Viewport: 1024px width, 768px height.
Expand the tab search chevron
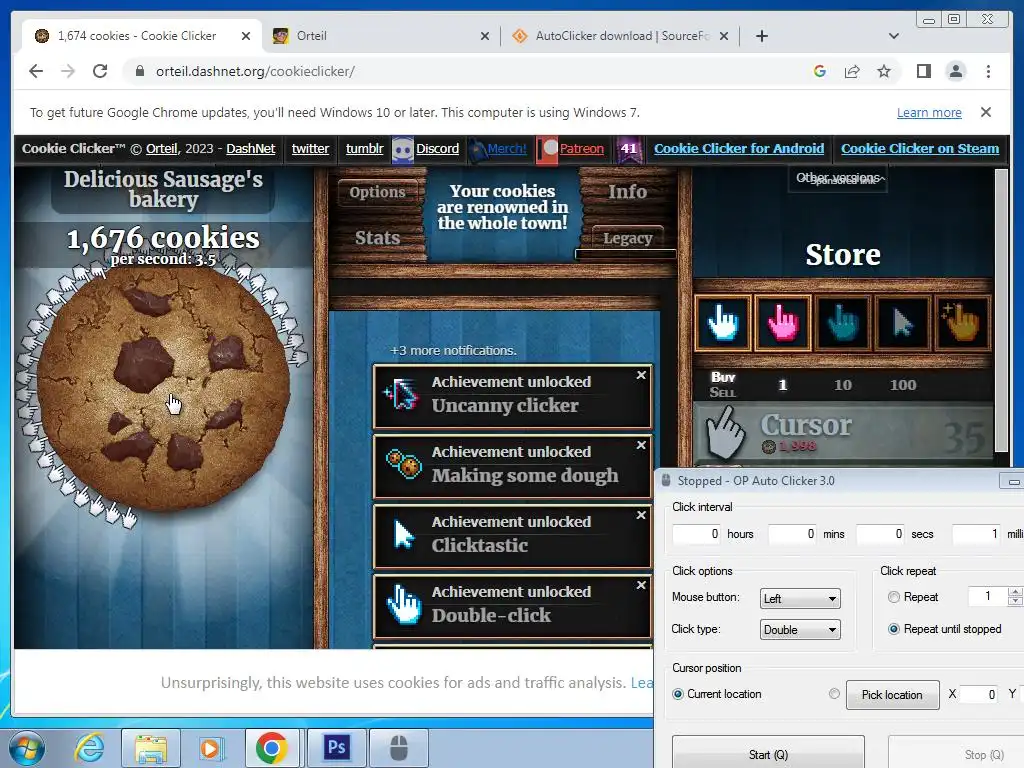894,36
